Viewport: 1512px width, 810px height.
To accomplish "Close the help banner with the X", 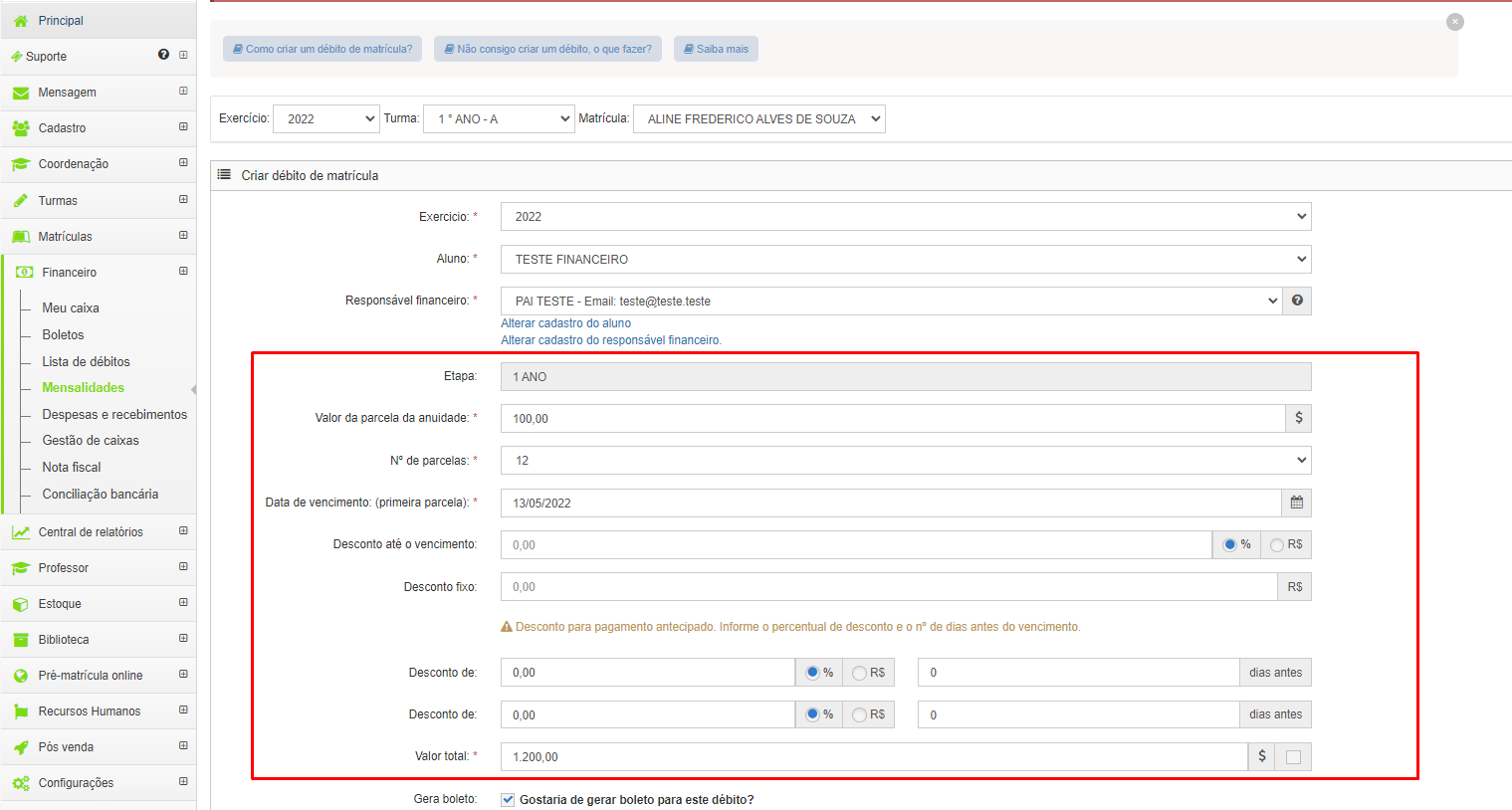I will tap(1455, 21).
